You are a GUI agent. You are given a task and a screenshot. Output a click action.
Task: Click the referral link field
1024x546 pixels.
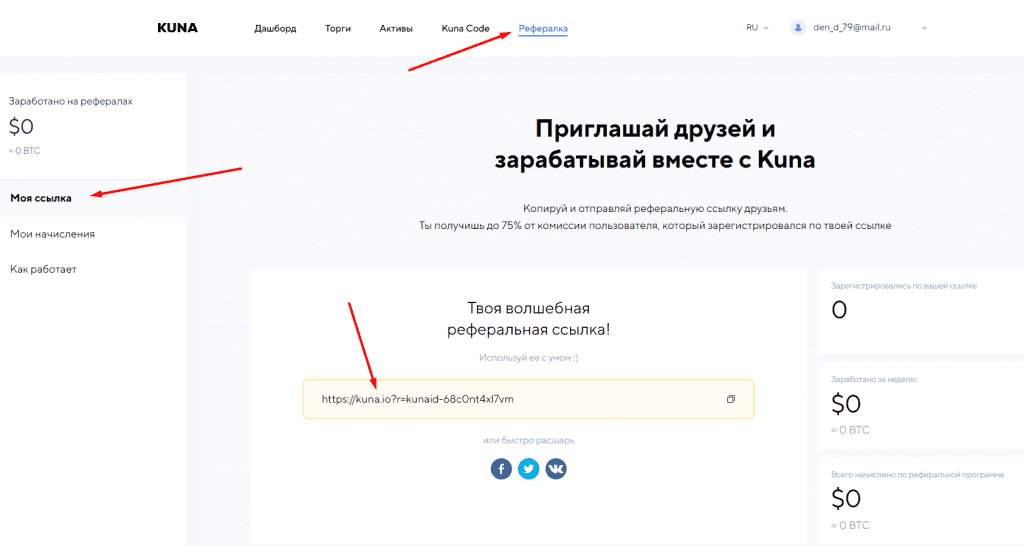click(x=528, y=399)
